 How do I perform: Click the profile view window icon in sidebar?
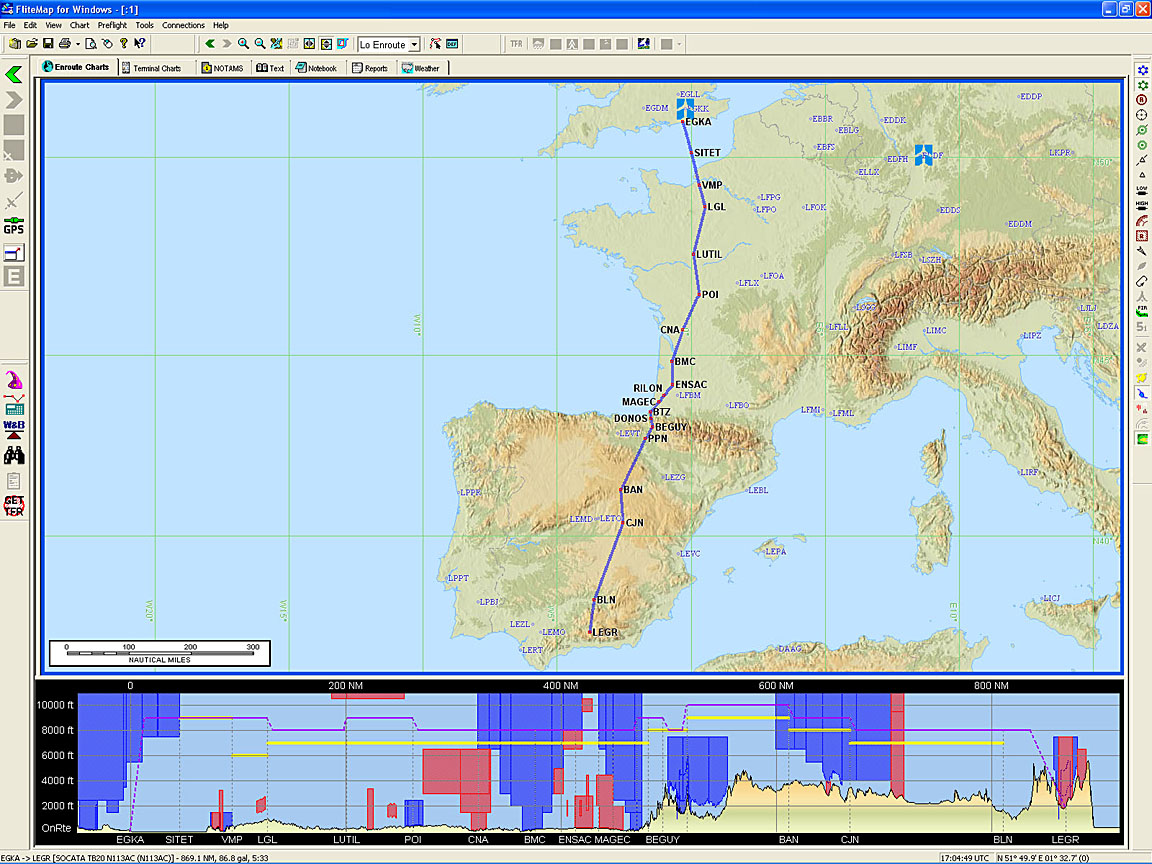[x=14, y=253]
